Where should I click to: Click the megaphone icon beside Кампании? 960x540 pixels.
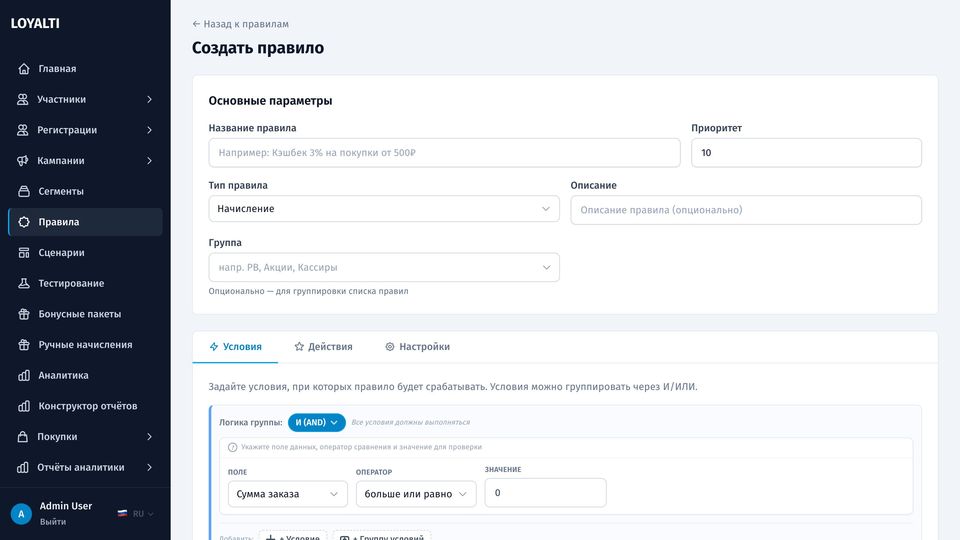23,160
